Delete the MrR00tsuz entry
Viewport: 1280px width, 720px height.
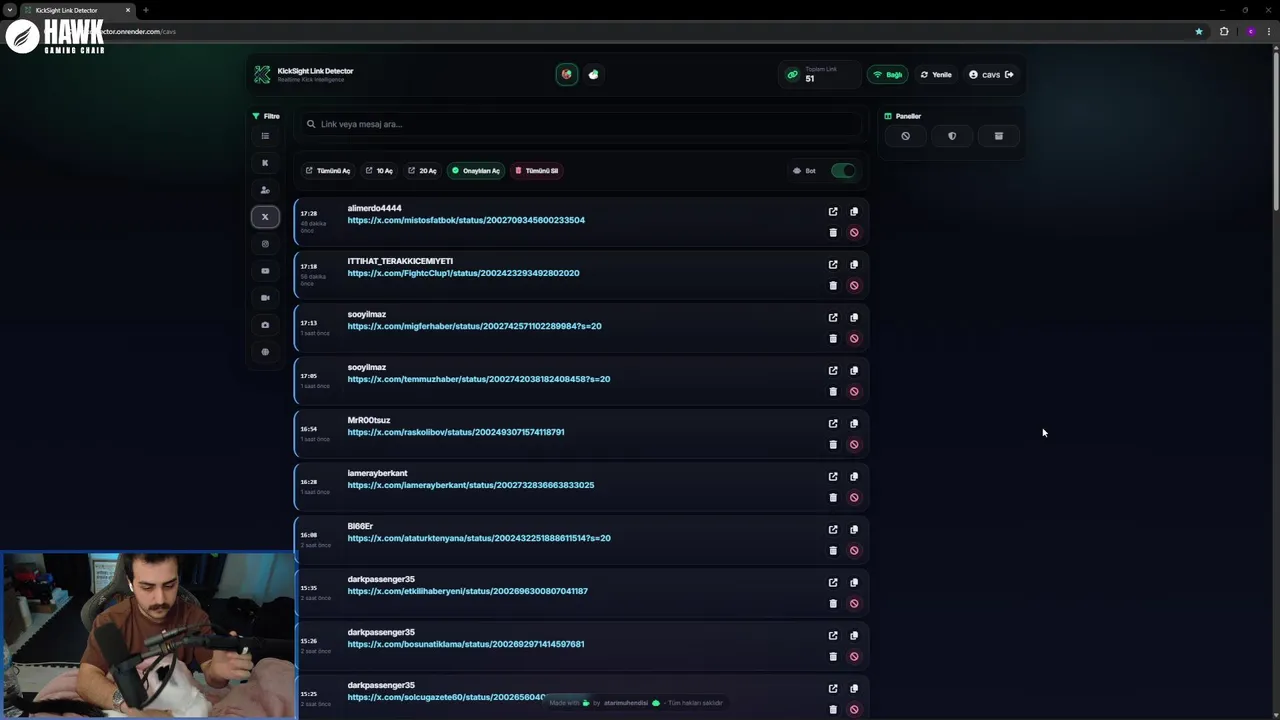click(x=833, y=445)
